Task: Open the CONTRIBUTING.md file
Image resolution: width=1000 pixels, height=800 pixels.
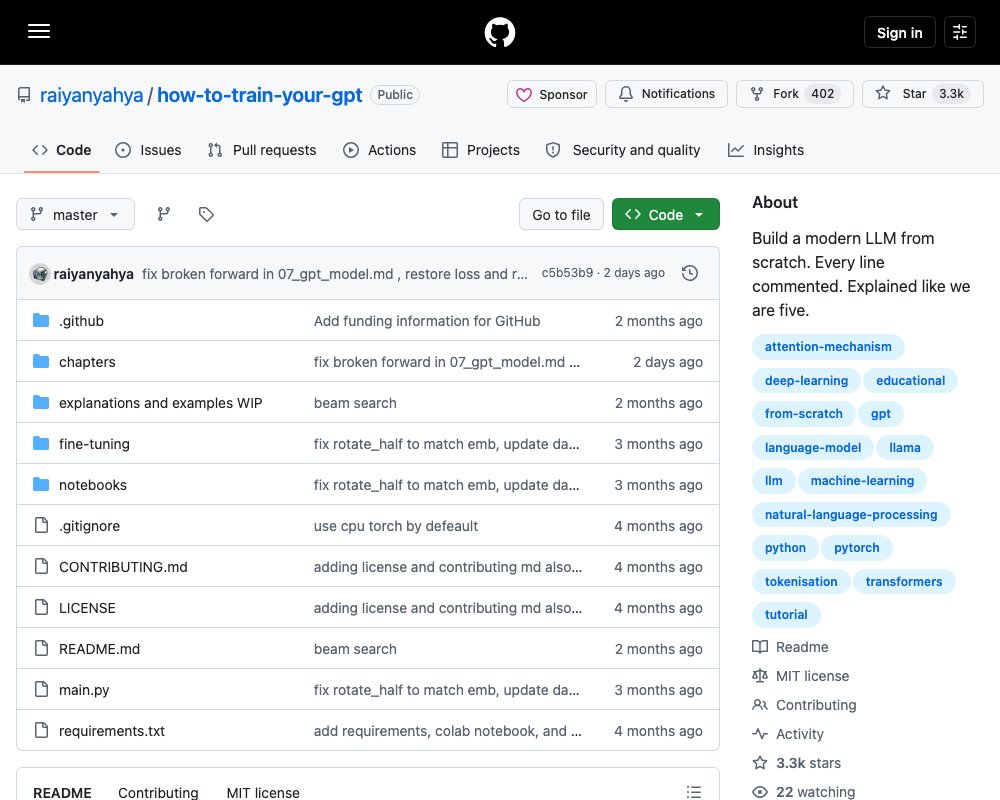Action: 123,567
